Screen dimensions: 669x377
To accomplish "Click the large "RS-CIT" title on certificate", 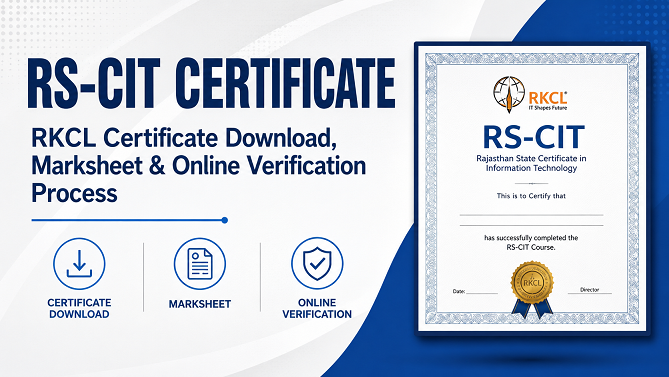I will (533, 138).
